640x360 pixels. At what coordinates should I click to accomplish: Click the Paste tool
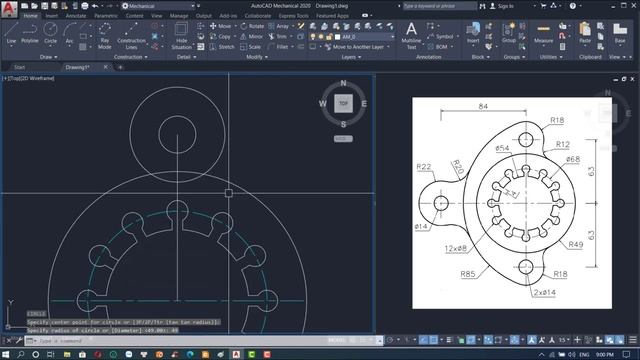click(585, 33)
